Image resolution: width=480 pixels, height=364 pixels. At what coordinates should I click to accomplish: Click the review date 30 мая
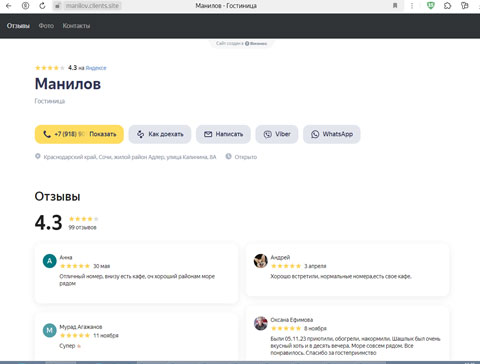[x=102, y=266]
